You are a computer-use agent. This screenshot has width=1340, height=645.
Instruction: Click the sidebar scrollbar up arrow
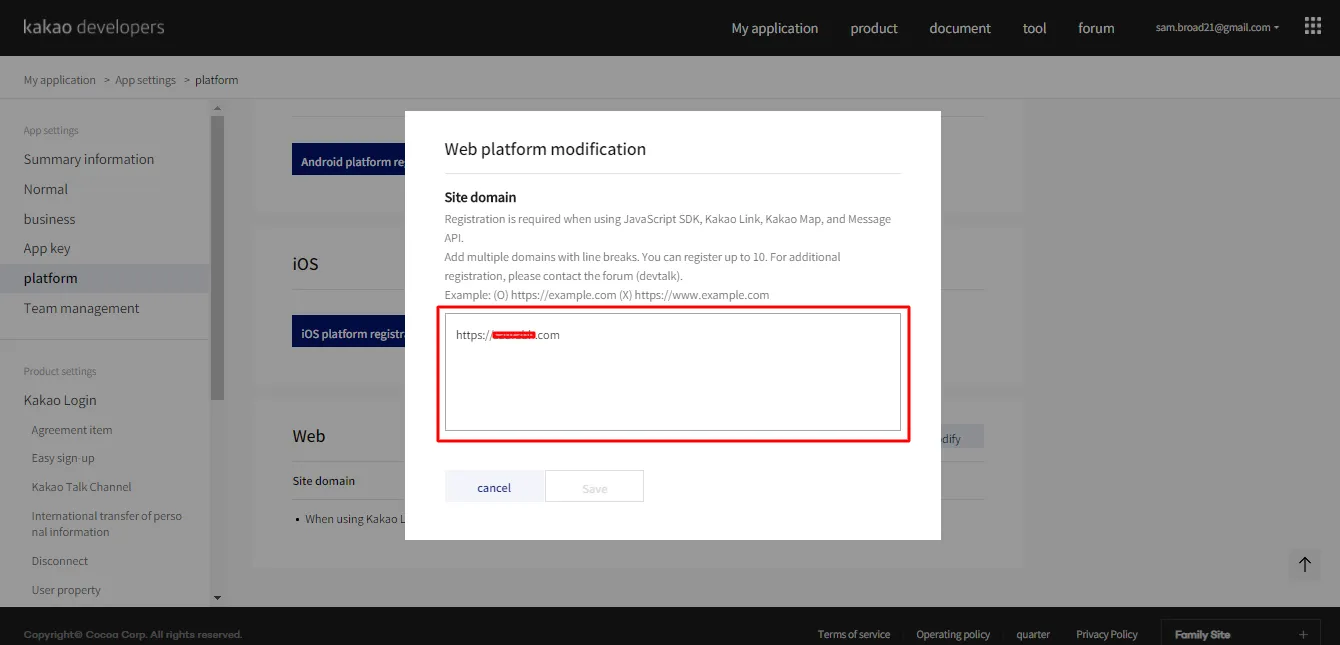[217, 110]
